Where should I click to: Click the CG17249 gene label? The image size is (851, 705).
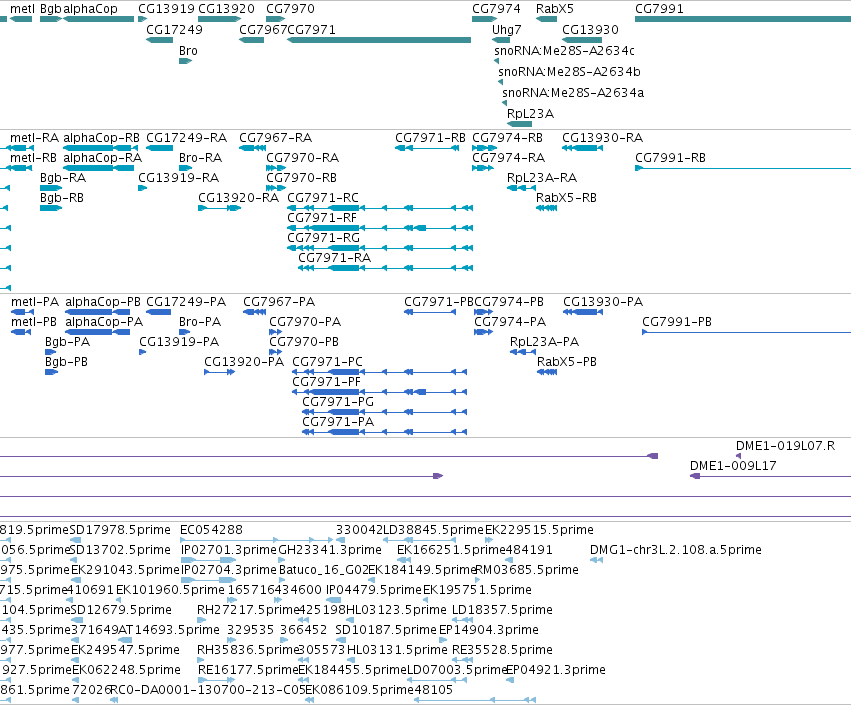174,29
